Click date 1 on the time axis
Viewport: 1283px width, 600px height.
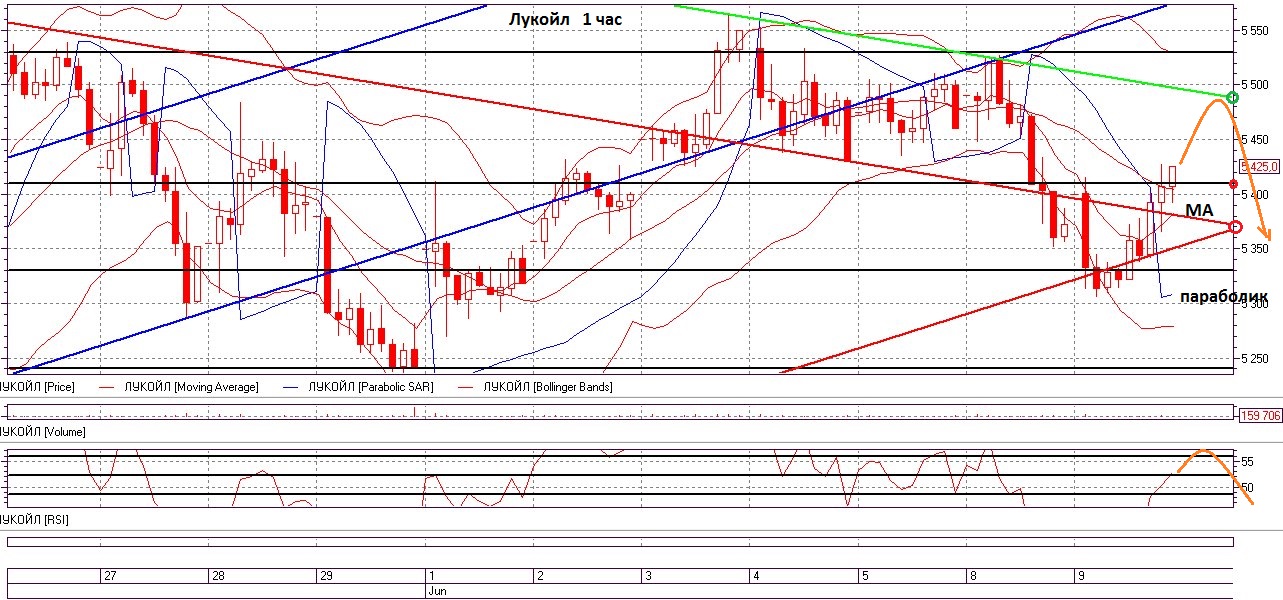431,576
